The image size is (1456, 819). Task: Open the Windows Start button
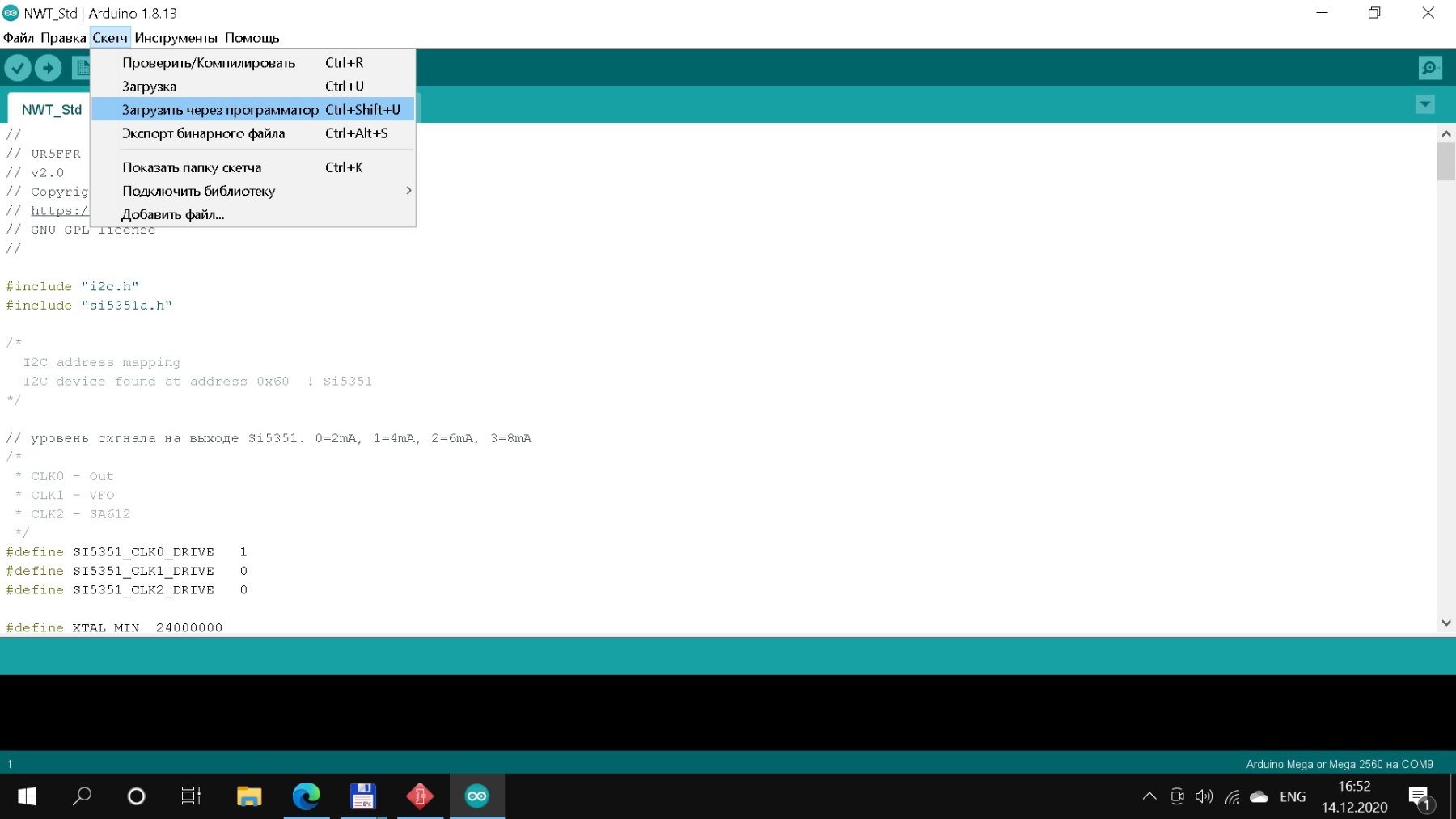click(x=27, y=796)
